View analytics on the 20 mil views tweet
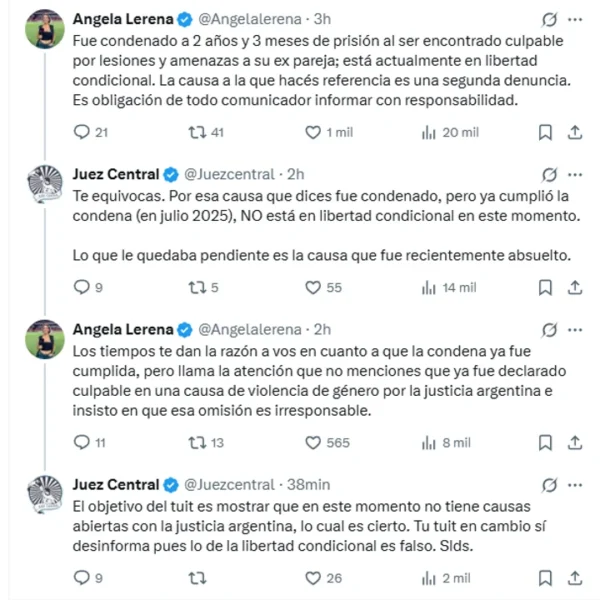600x600 pixels. pos(429,132)
